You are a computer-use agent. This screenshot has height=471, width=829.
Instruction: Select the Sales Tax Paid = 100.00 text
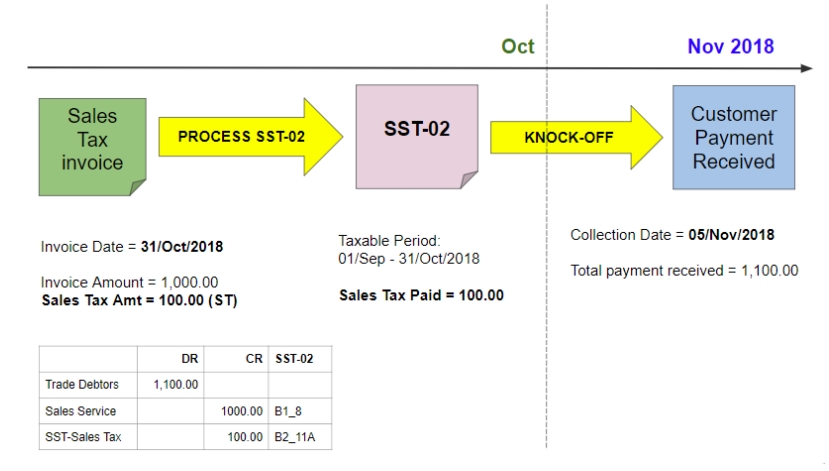coord(421,295)
